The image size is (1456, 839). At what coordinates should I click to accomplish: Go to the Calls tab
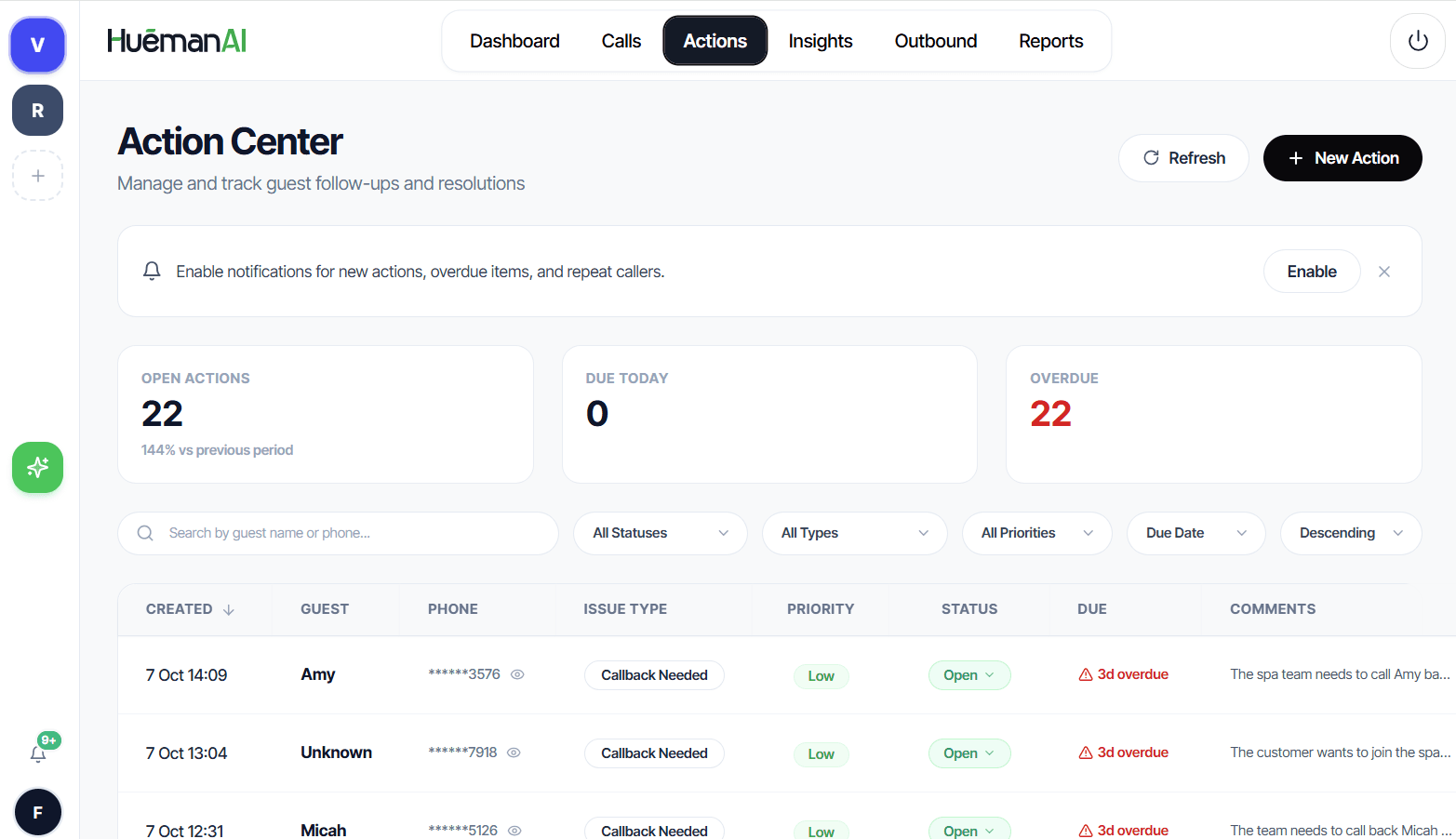point(621,41)
